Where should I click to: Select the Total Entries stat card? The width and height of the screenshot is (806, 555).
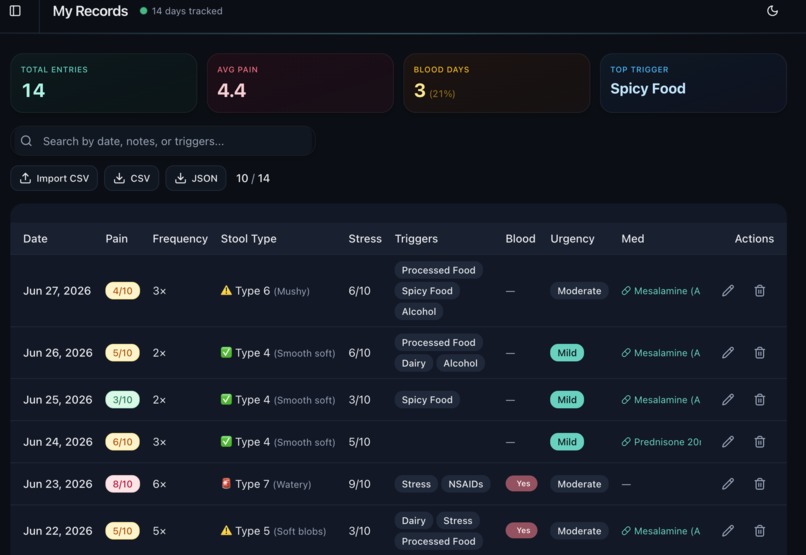[104, 83]
